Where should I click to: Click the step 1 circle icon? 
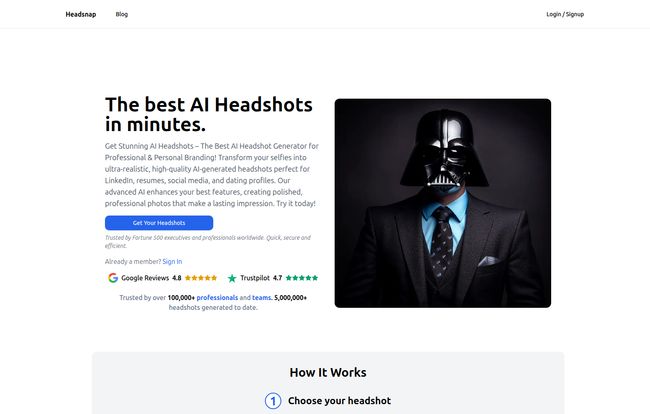[273, 401]
